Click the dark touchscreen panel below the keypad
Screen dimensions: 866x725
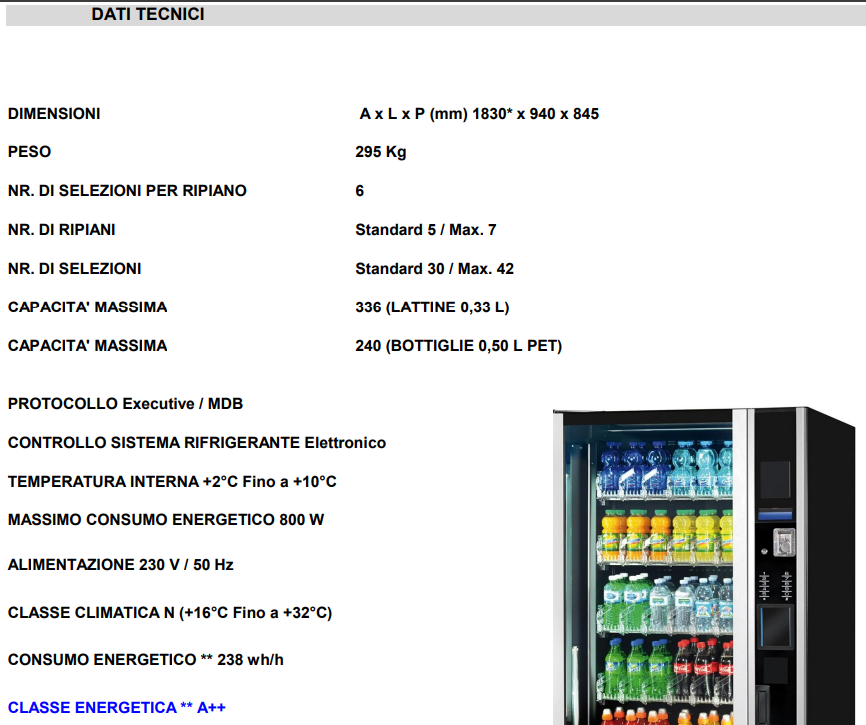tap(775, 626)
